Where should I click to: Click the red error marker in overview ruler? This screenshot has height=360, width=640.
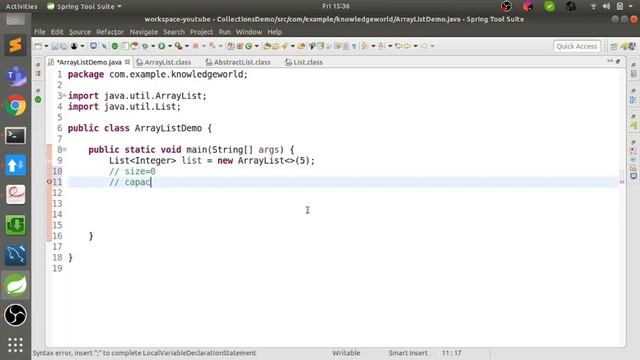pos(622,182)
